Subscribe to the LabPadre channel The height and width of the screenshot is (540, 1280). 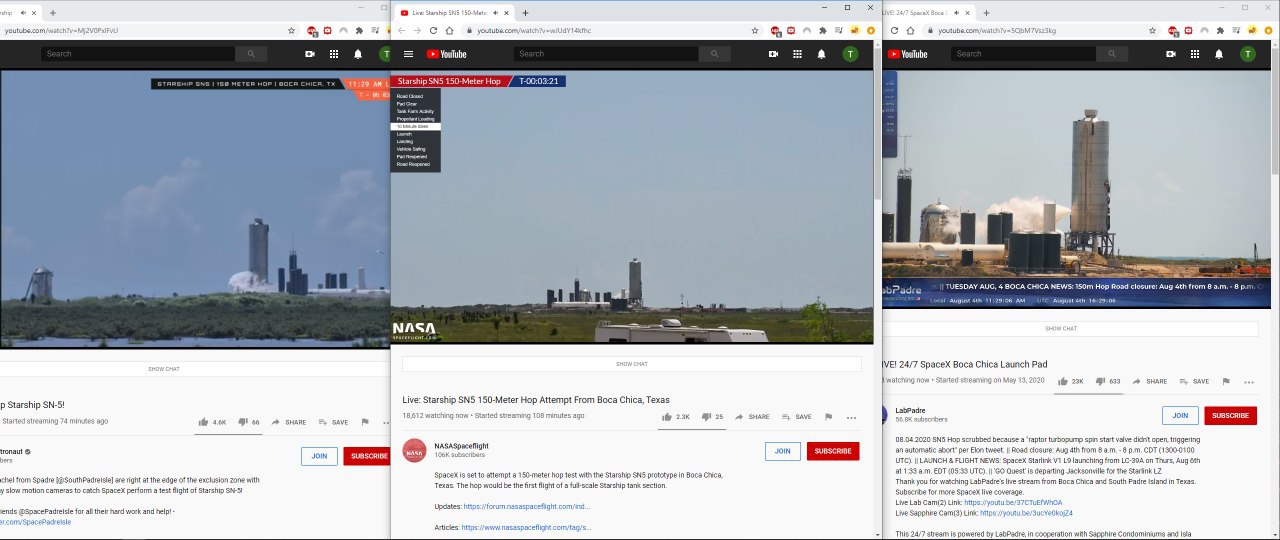click(1230, 416)
